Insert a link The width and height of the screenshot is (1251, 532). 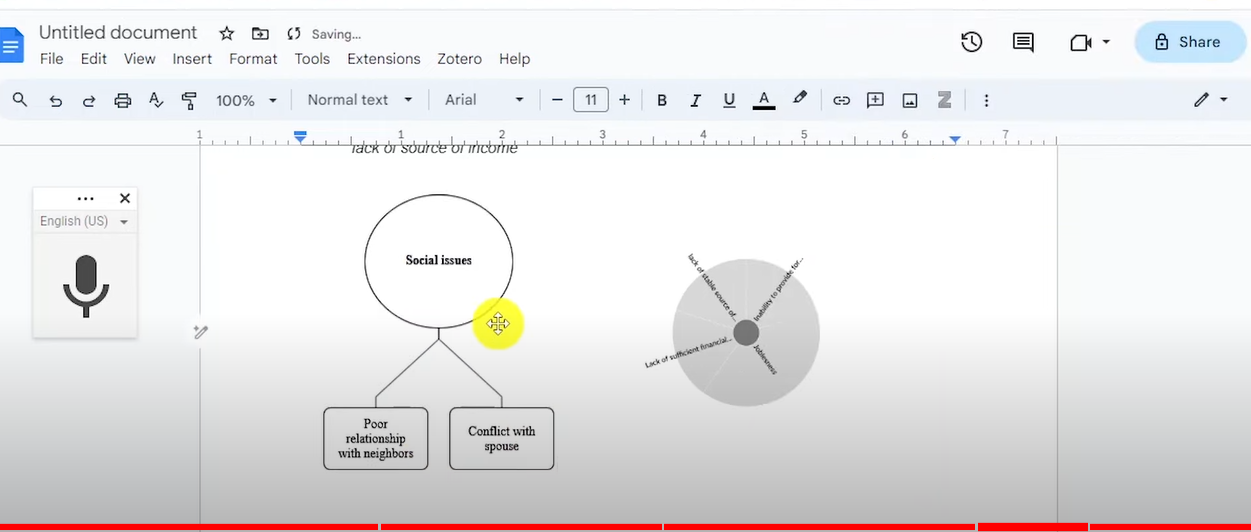tap(842, 100)
